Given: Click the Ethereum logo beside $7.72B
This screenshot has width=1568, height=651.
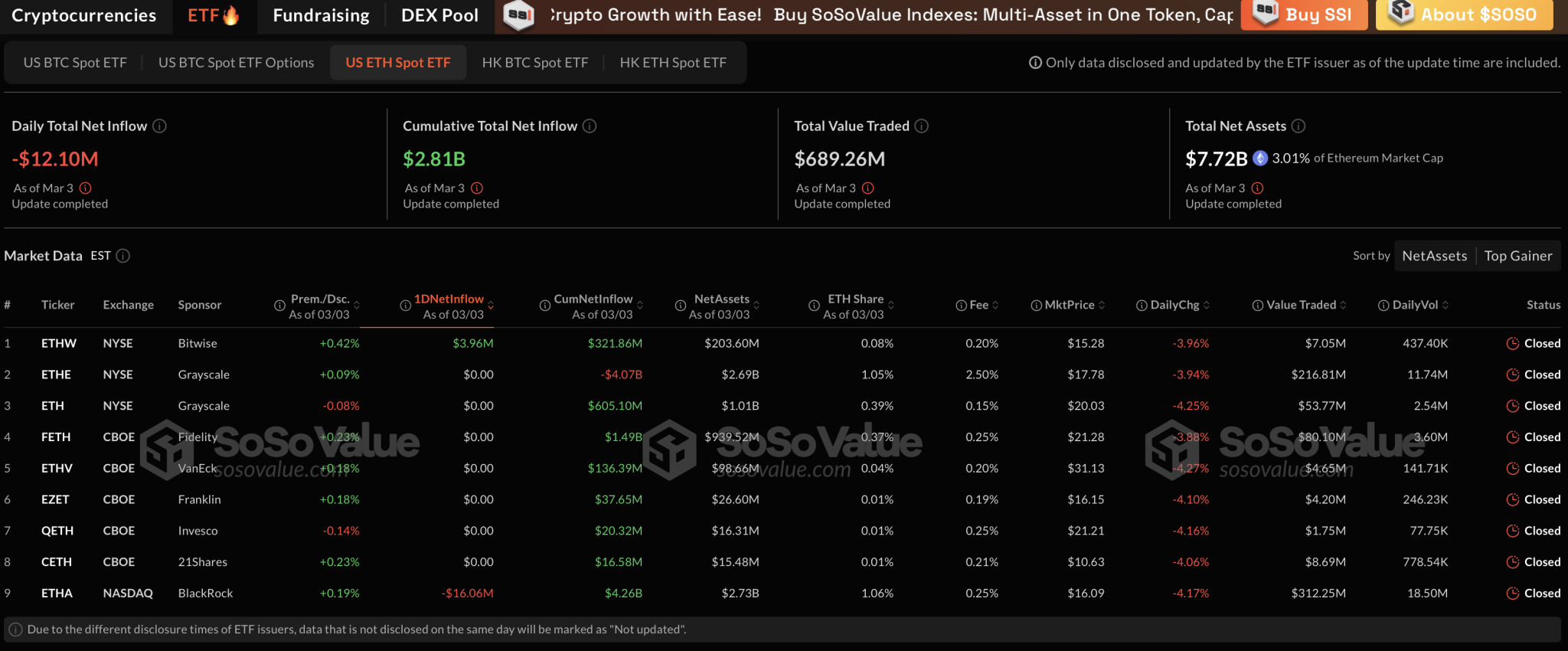Looking at the screenshot, I should 1260,159.
